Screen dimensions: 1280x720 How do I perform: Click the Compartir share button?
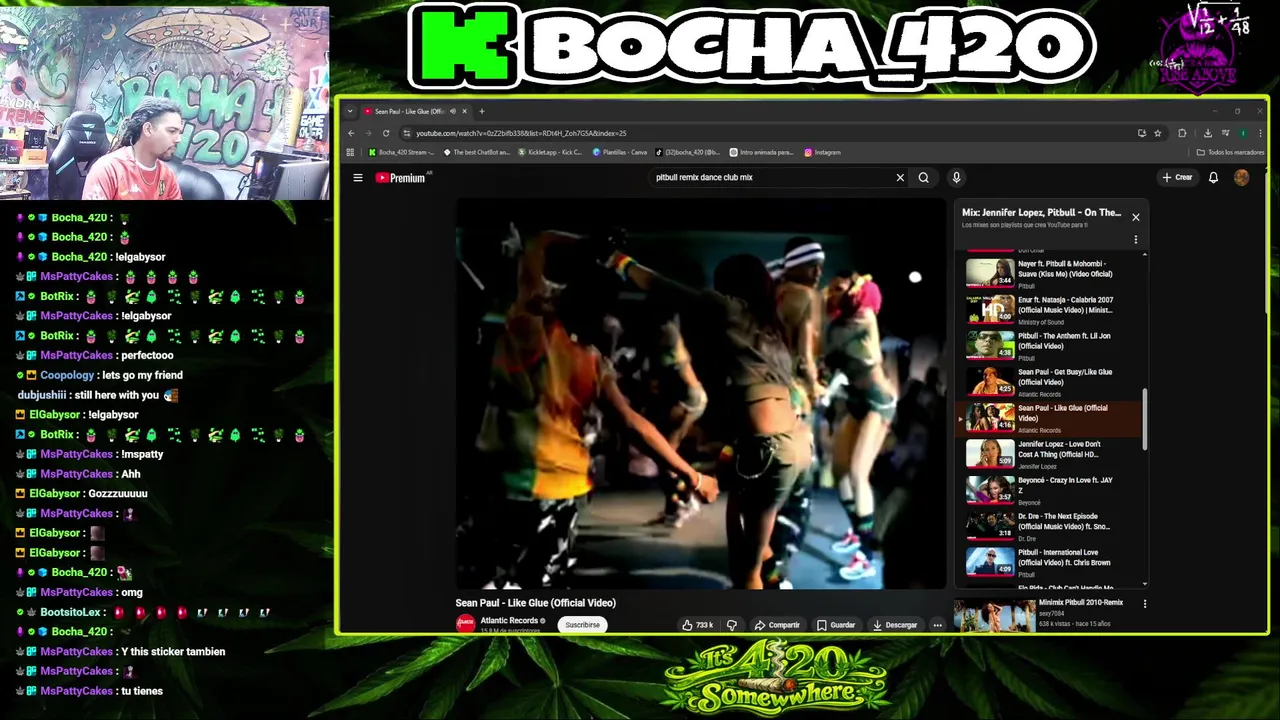tap(777, 625)
